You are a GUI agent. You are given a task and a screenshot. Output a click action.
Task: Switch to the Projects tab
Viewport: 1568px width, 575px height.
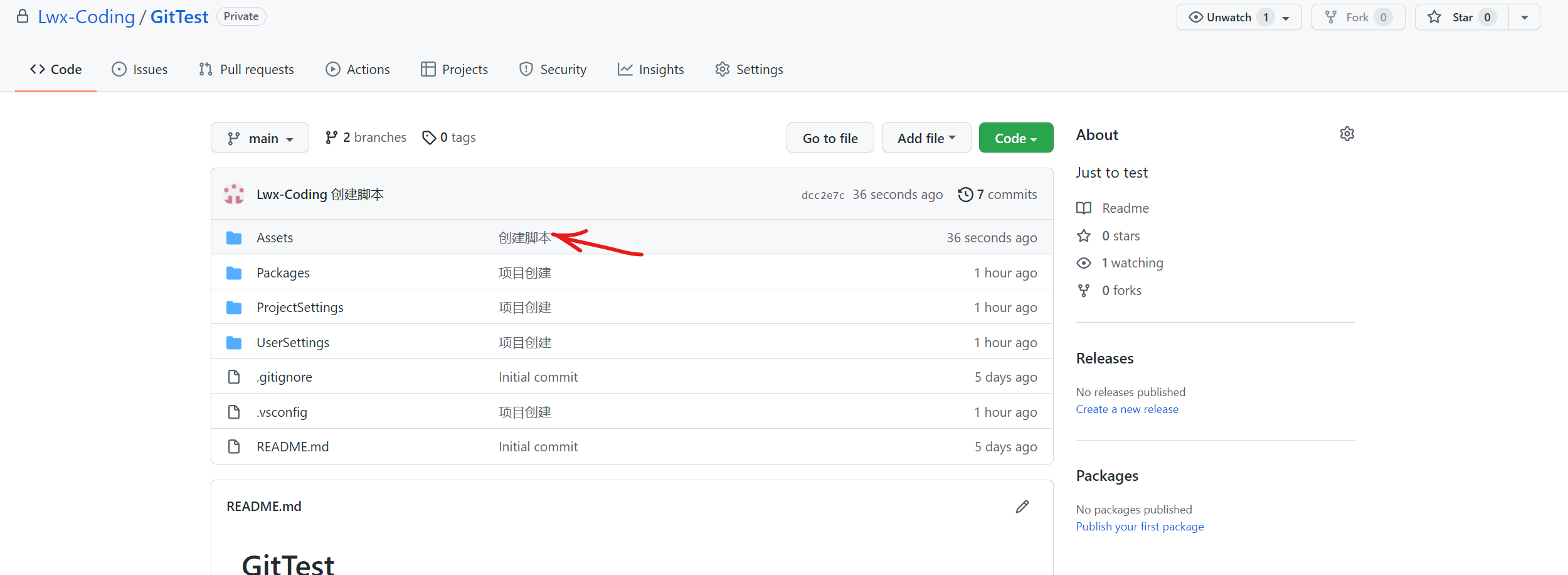[454, 69]
